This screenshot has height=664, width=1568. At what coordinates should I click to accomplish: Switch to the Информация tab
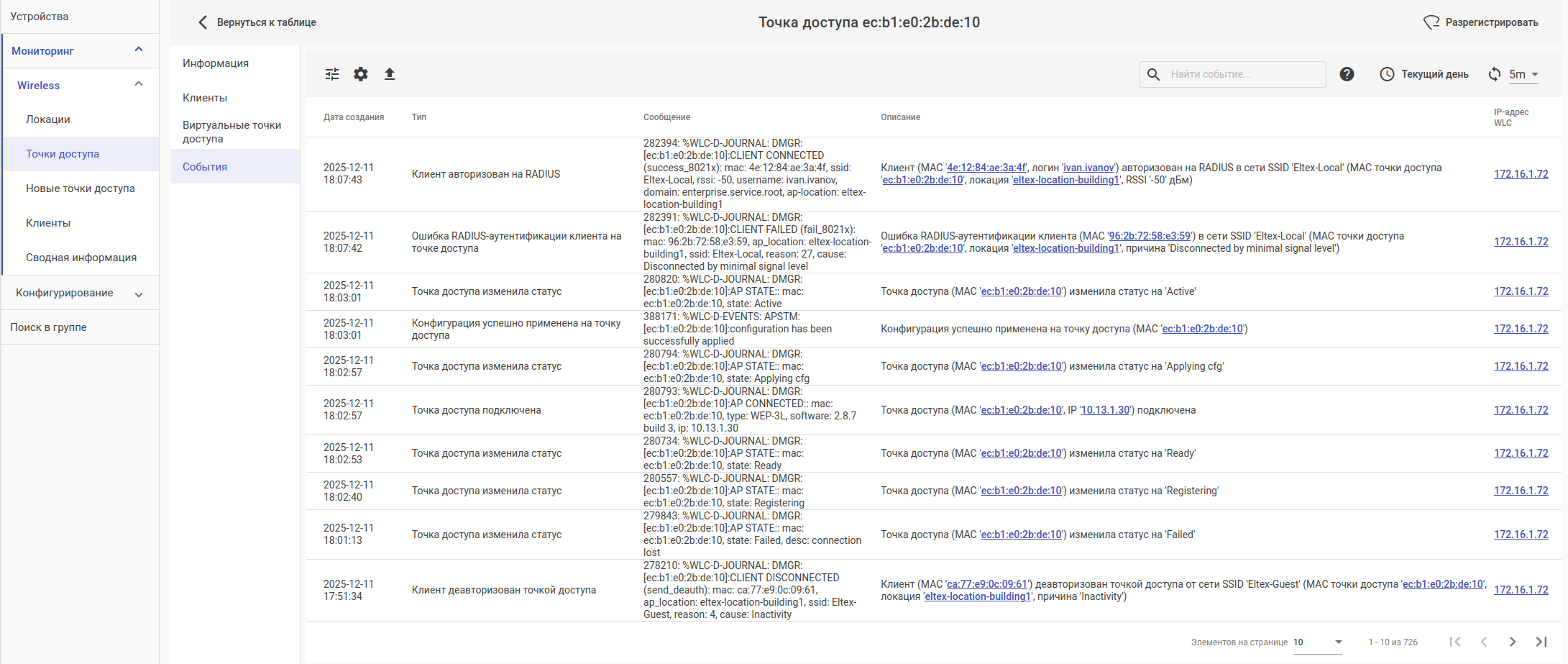216,63
